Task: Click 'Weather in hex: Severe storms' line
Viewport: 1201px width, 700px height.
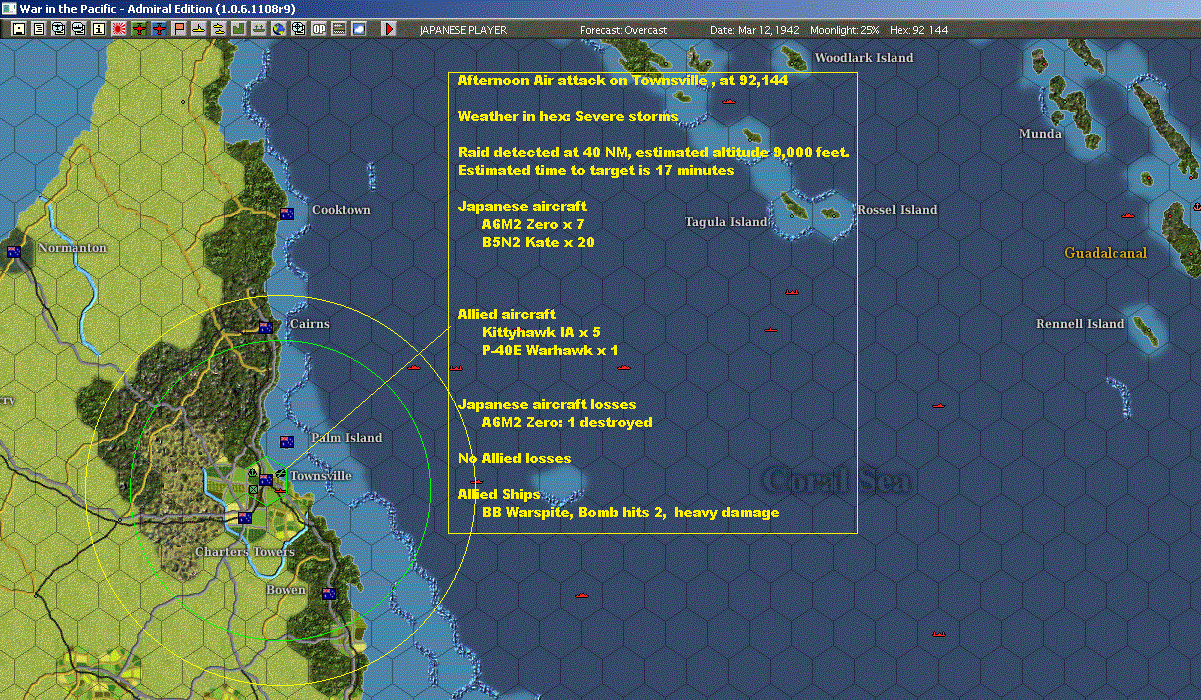Action: click(x=568, y=117)
